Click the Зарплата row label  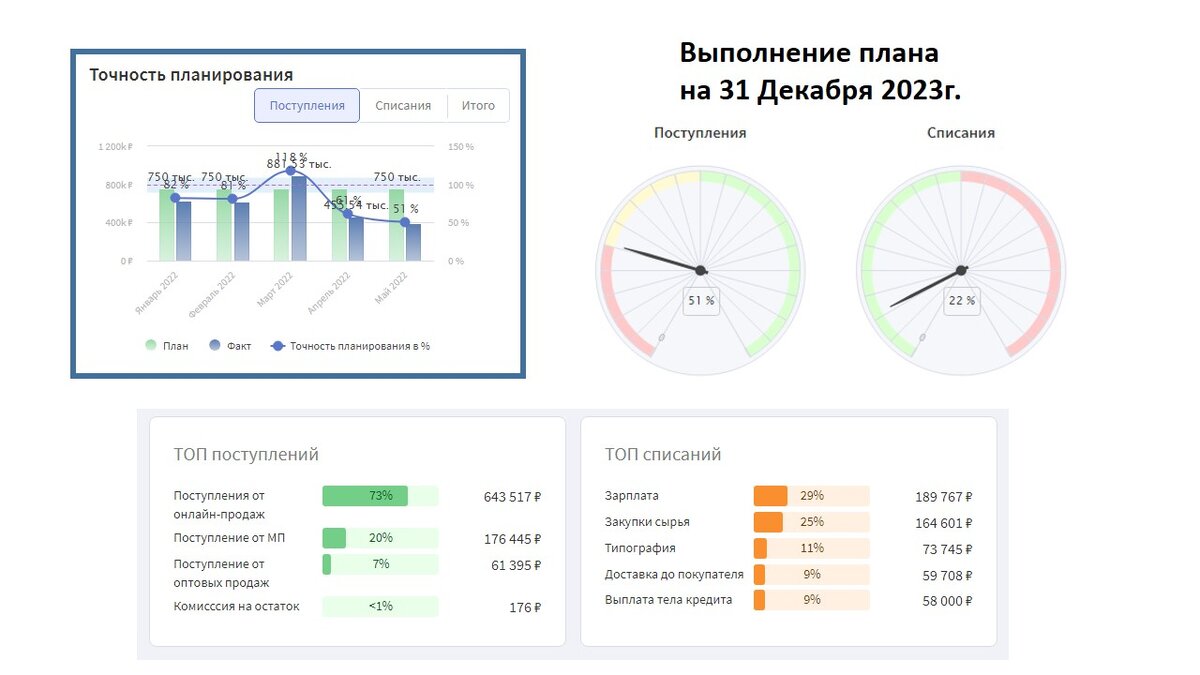(x=632, y=496)
